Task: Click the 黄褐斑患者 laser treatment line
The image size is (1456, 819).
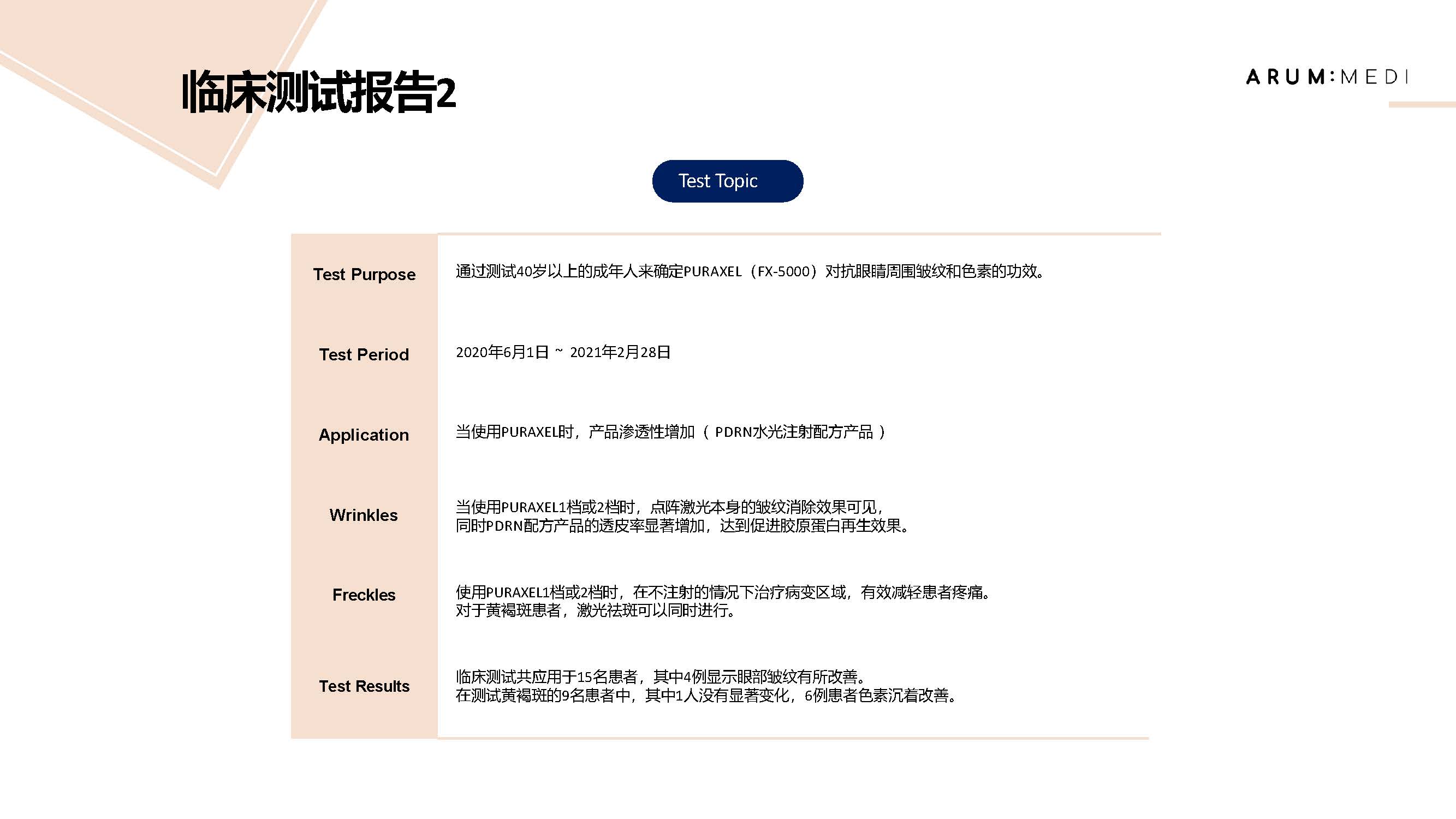Action: tap(595, 610)
